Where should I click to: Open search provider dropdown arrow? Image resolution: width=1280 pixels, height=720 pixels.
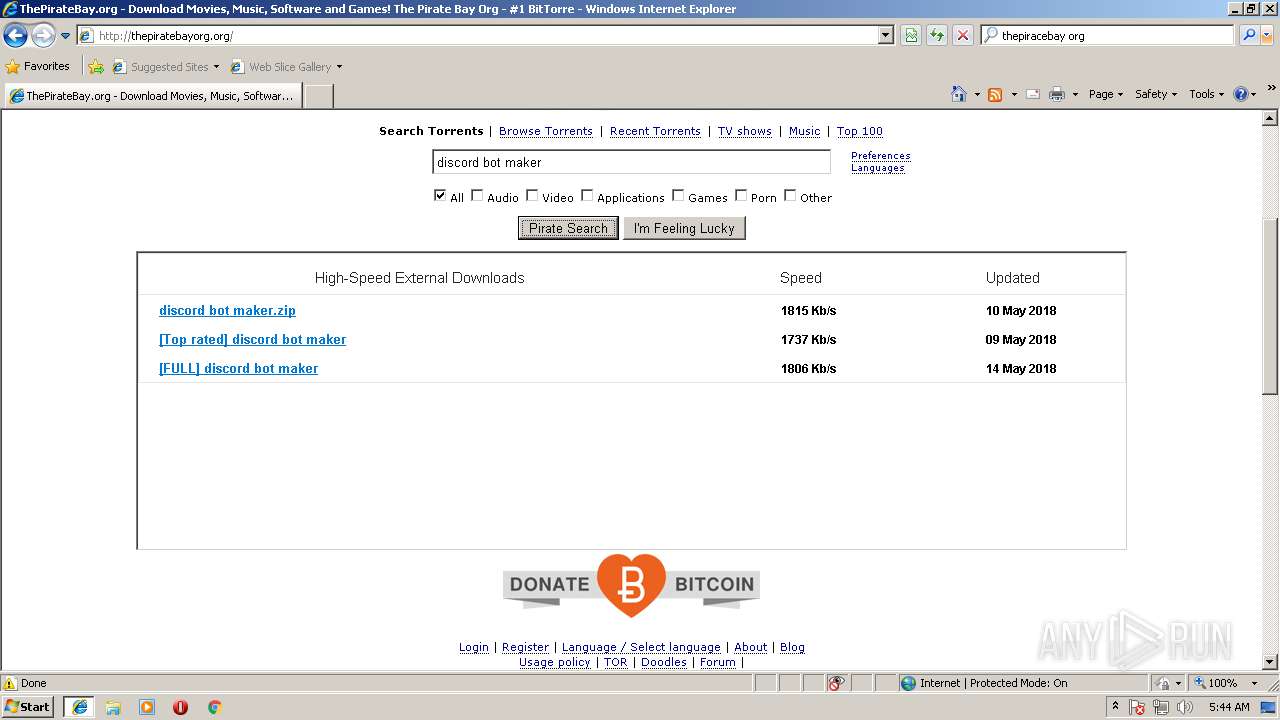tap(1269, 35)
